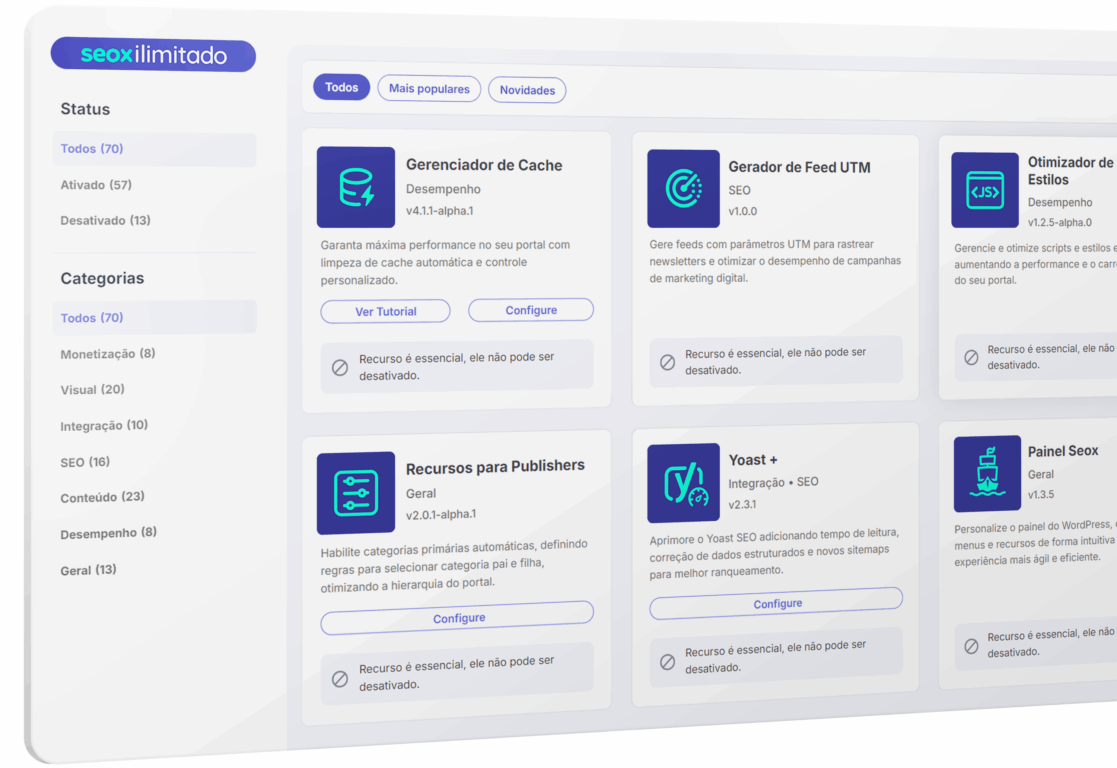
Task: Click the Gerador de Feed UTM target icon
Action: [683, 189]
